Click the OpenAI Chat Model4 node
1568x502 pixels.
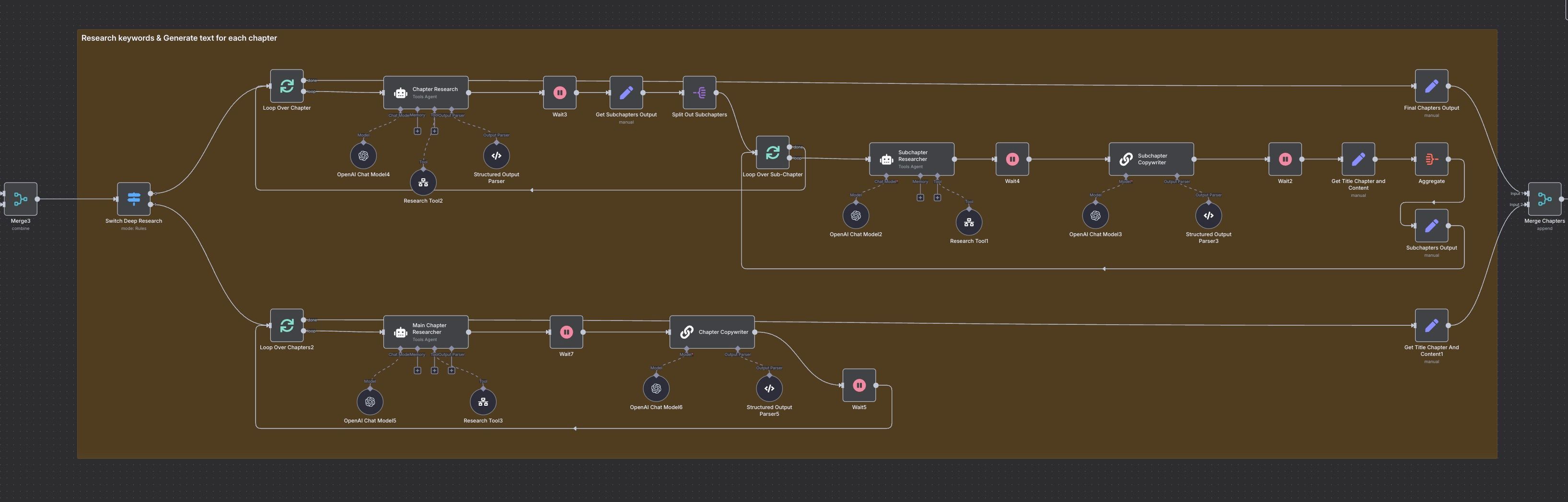363,156
